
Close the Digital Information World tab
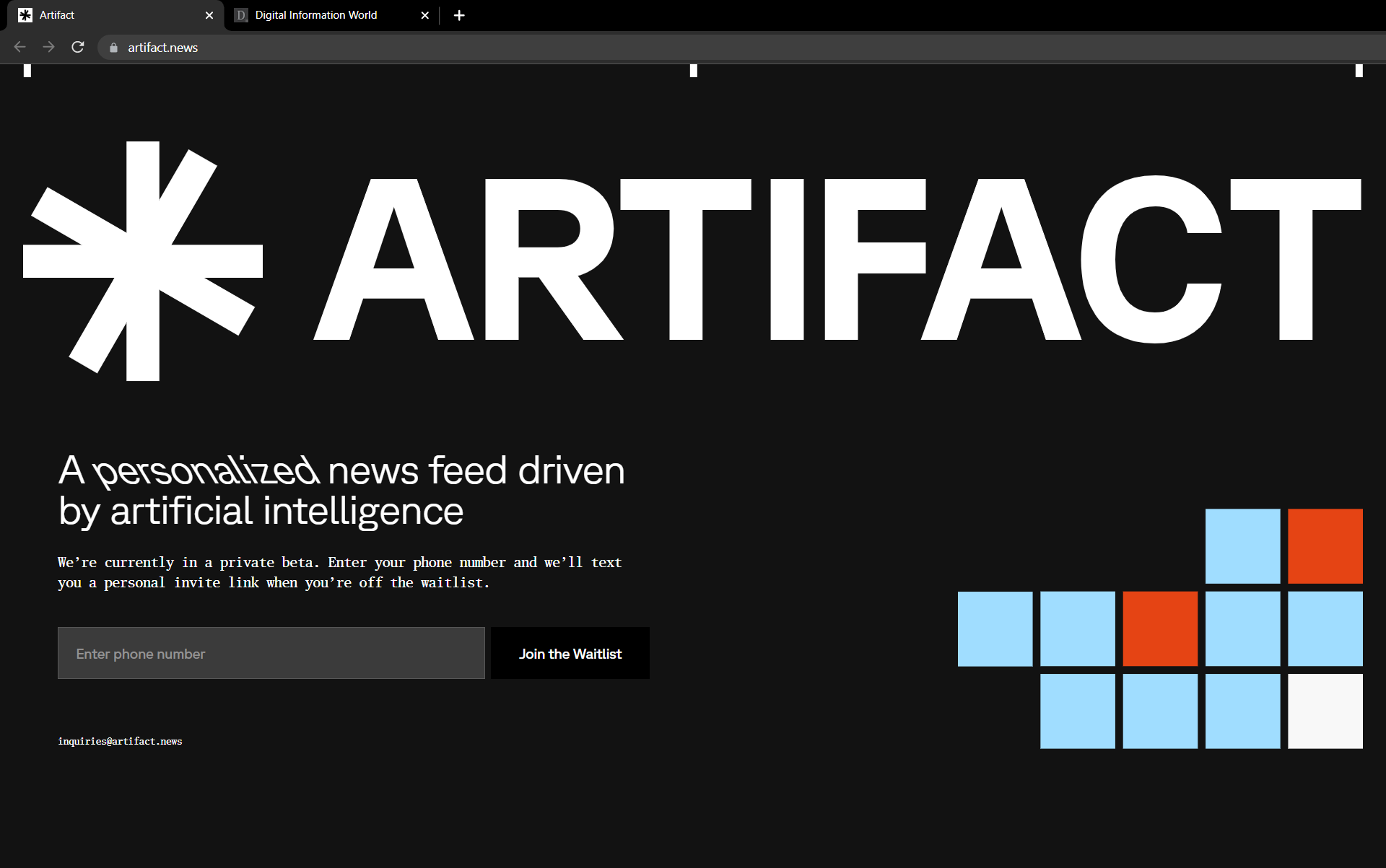point(425,15)
